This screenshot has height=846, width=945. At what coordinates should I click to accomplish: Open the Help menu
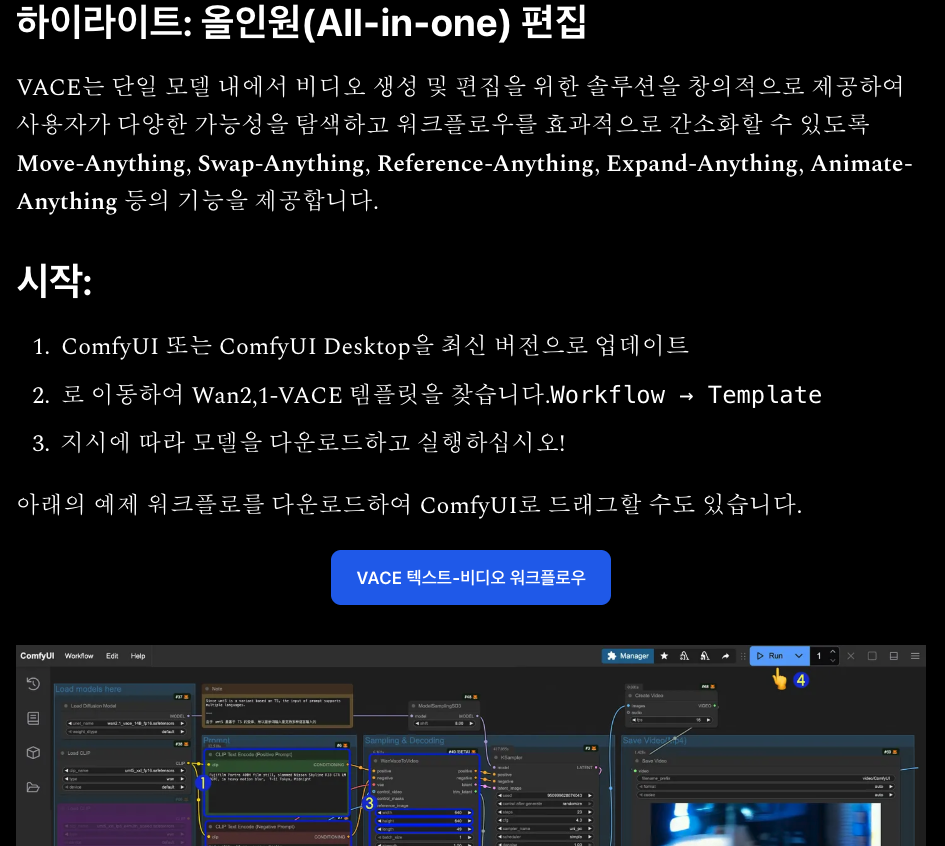[x=138, y=656]
